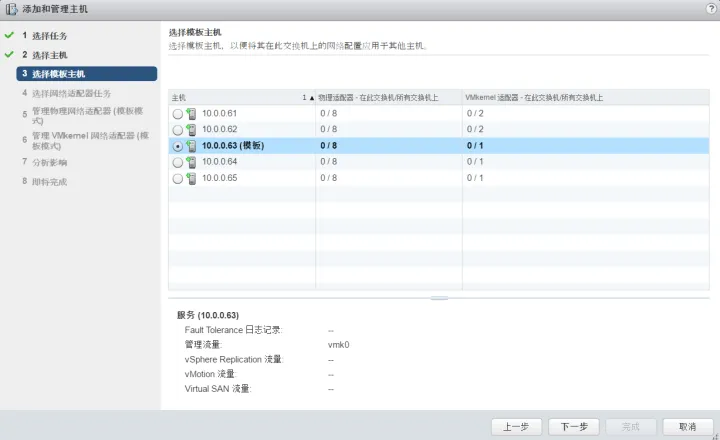Click the add and manage hosts title icon
Screen dimensions: 720x440
[x=11, y=9]
